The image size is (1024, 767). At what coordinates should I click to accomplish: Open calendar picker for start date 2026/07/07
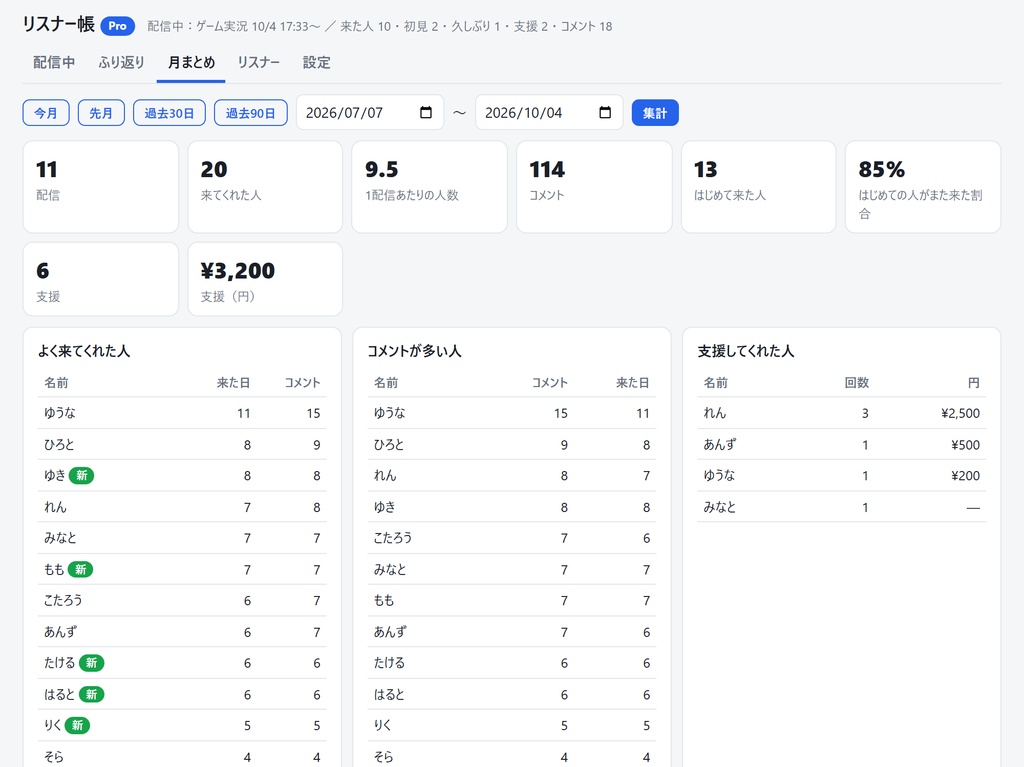pos(426,112)
